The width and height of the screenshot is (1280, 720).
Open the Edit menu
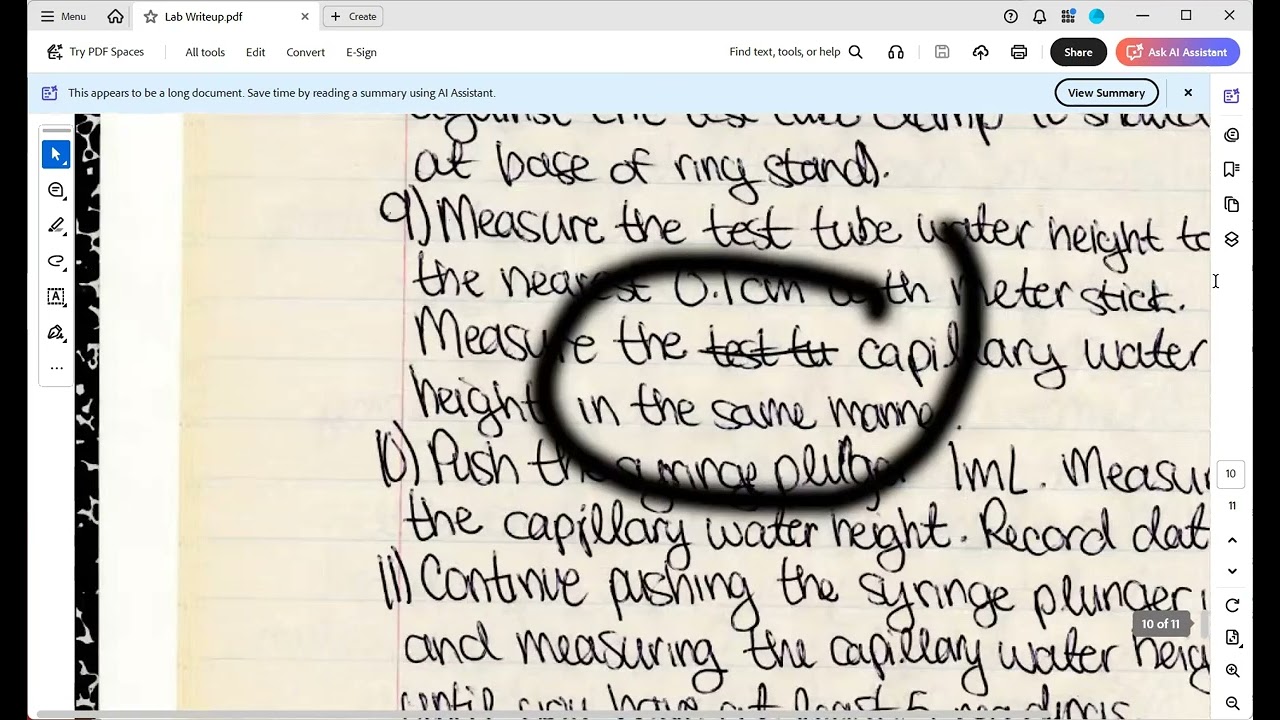pos(256,52)
